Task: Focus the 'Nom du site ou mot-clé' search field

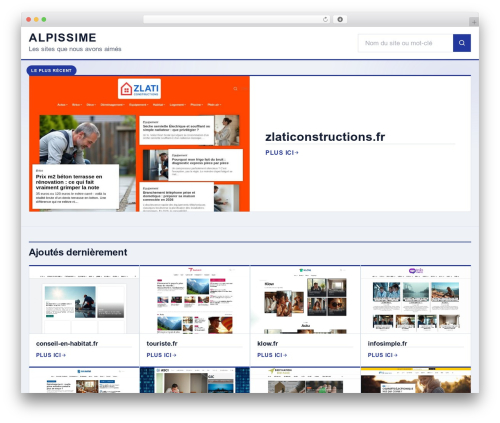Action: tap(405, 43)
